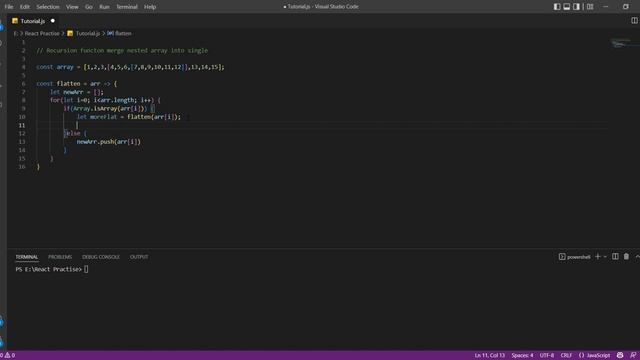
Task: Change indentation via Spaces: 4
Action: click(522, 355)
